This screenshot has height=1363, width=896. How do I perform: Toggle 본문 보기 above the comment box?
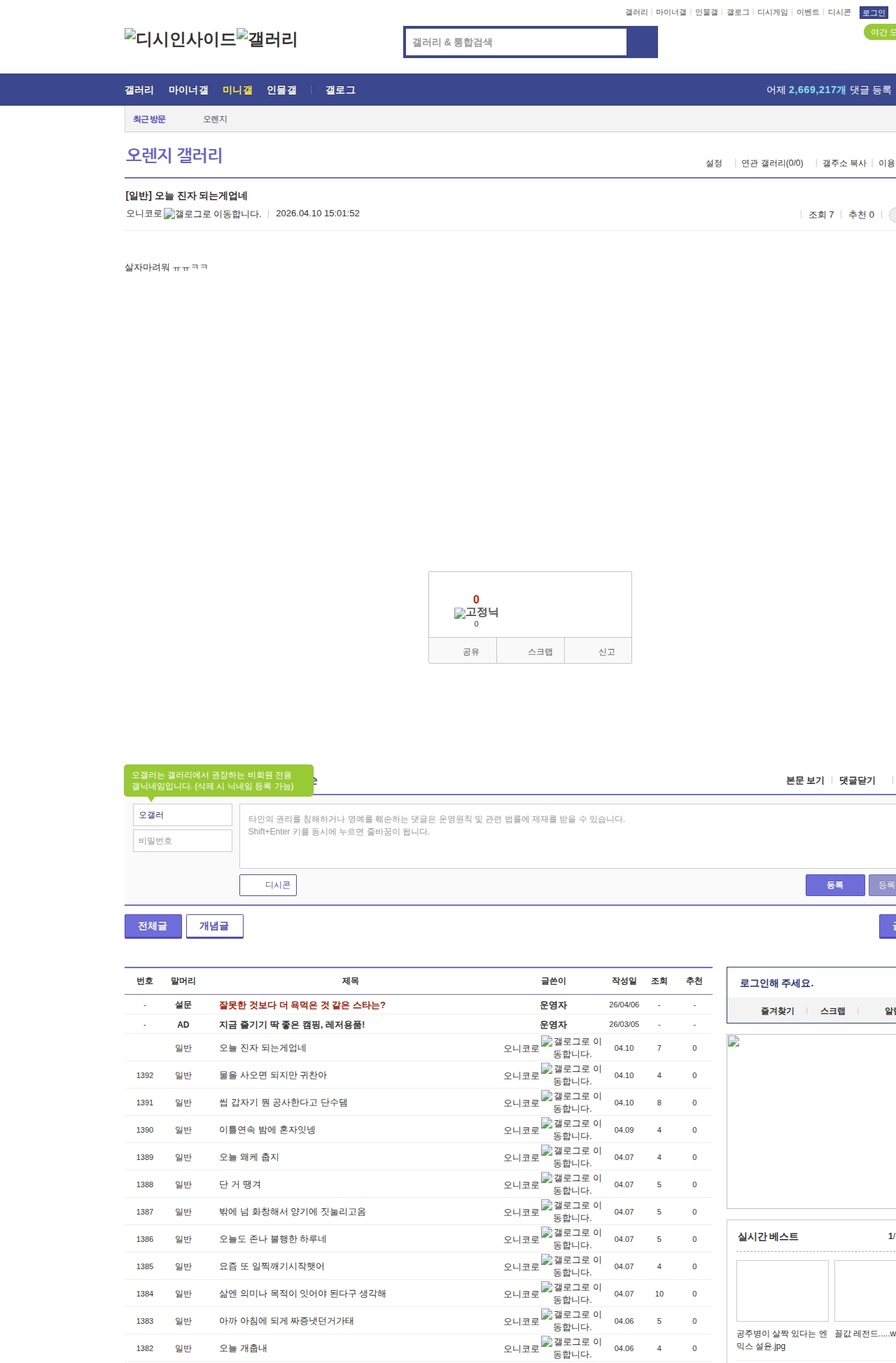click(x=805, y=781)
